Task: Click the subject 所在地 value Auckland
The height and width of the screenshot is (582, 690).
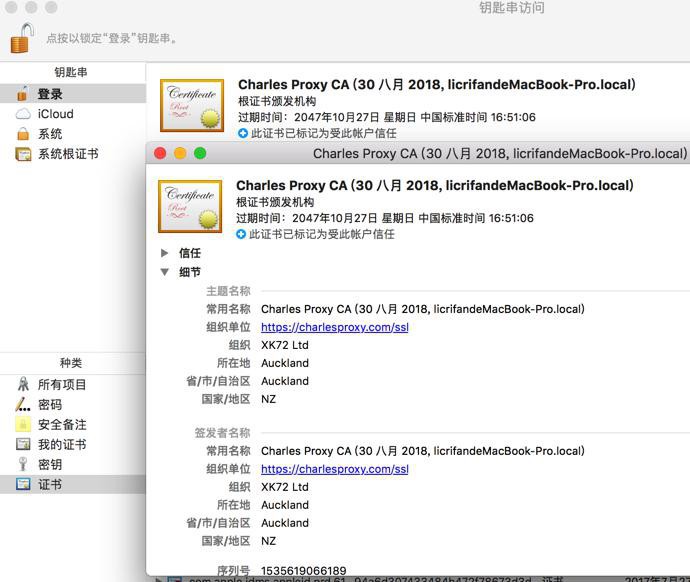Action: tap(285, 363)
